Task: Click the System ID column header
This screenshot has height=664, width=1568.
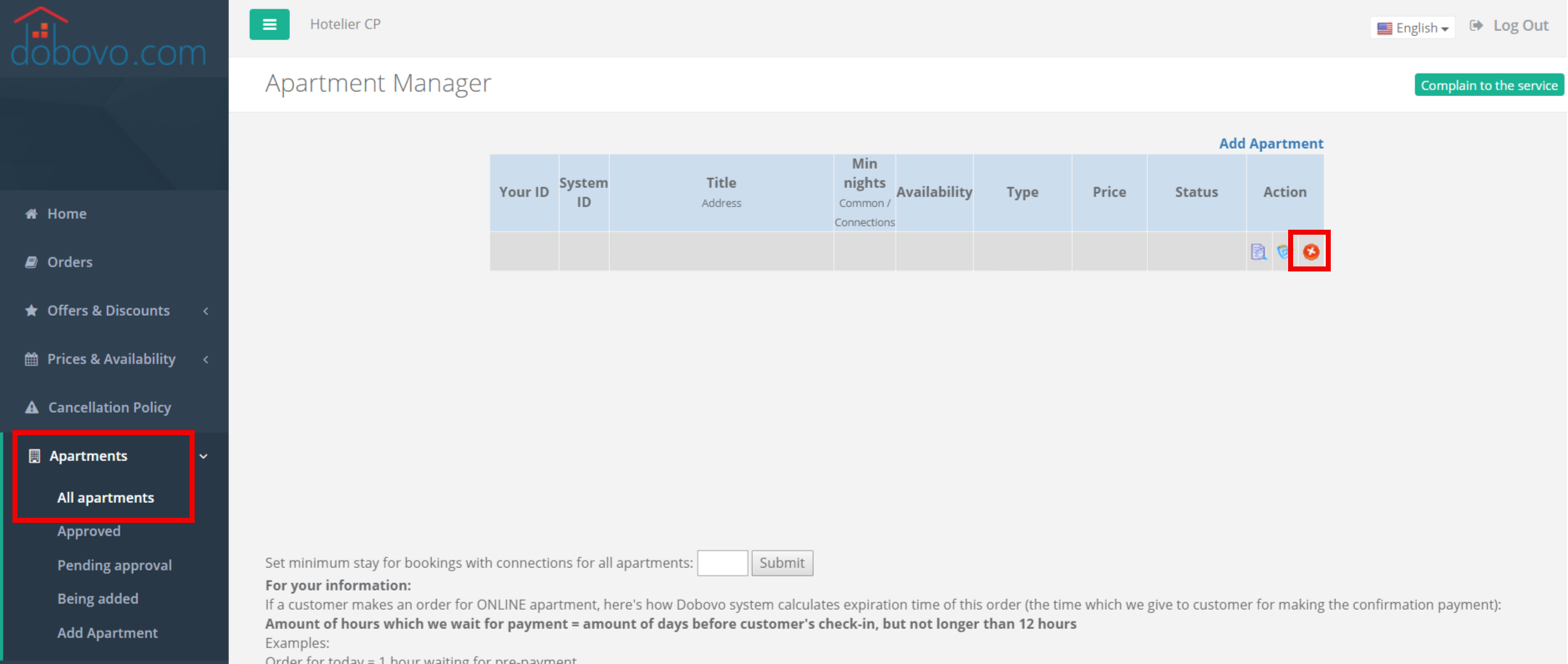Action: pyautogui.click(x=584, y=192)
